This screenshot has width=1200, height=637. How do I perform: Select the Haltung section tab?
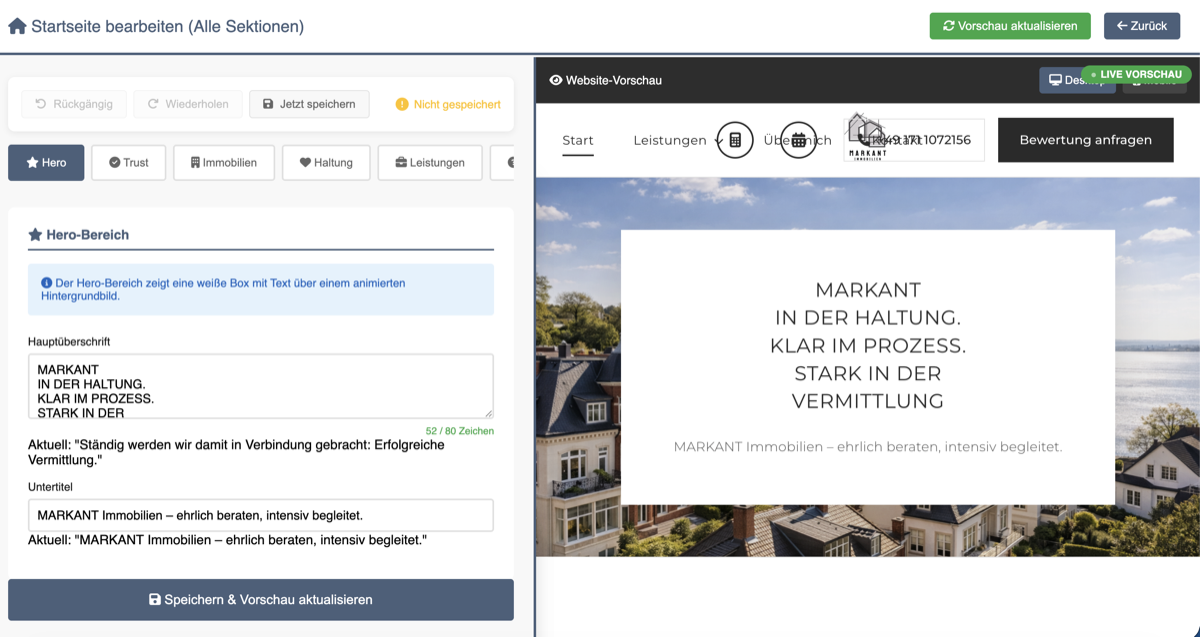coord(325,163)
